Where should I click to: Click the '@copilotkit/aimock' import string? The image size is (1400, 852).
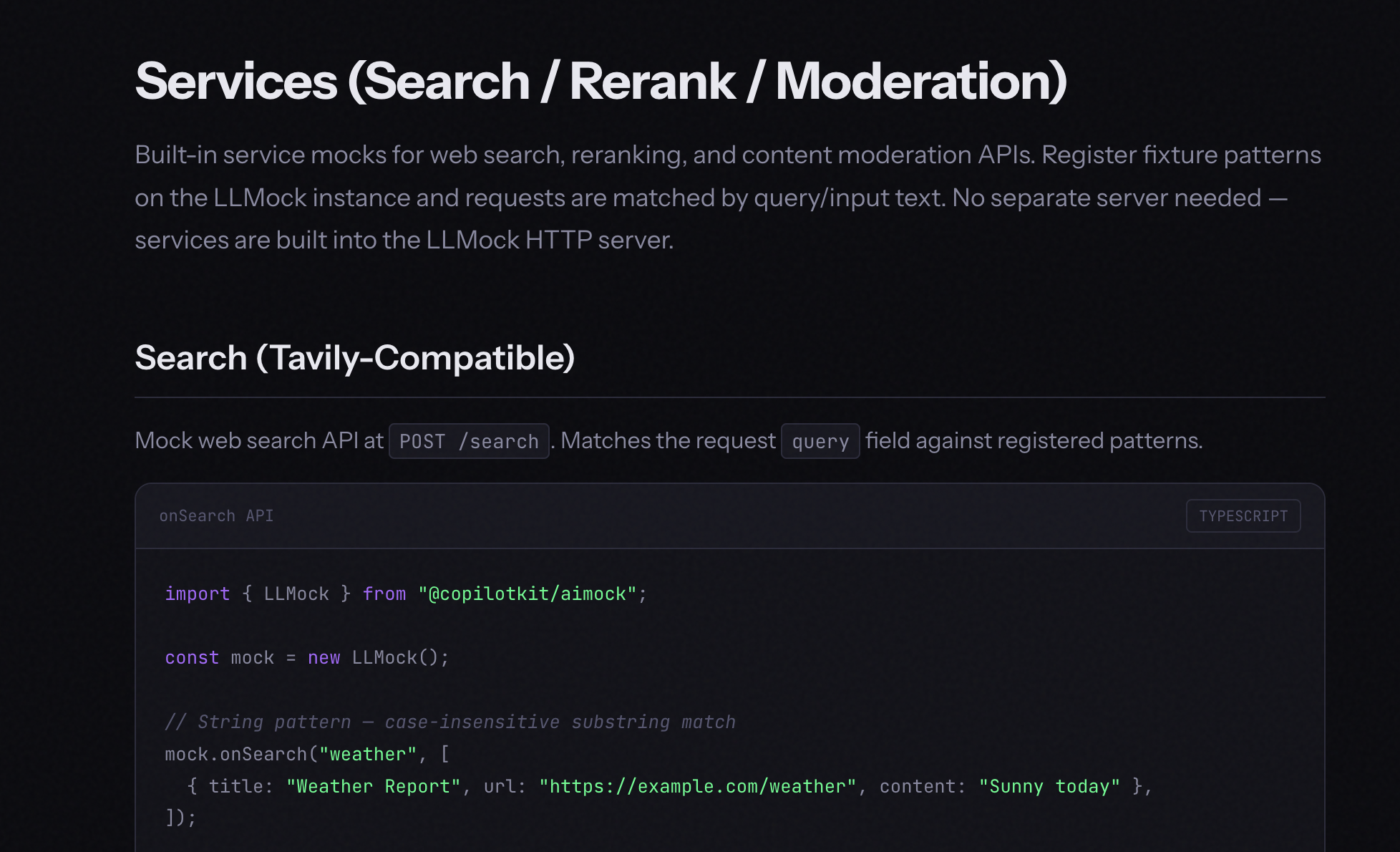528,594
